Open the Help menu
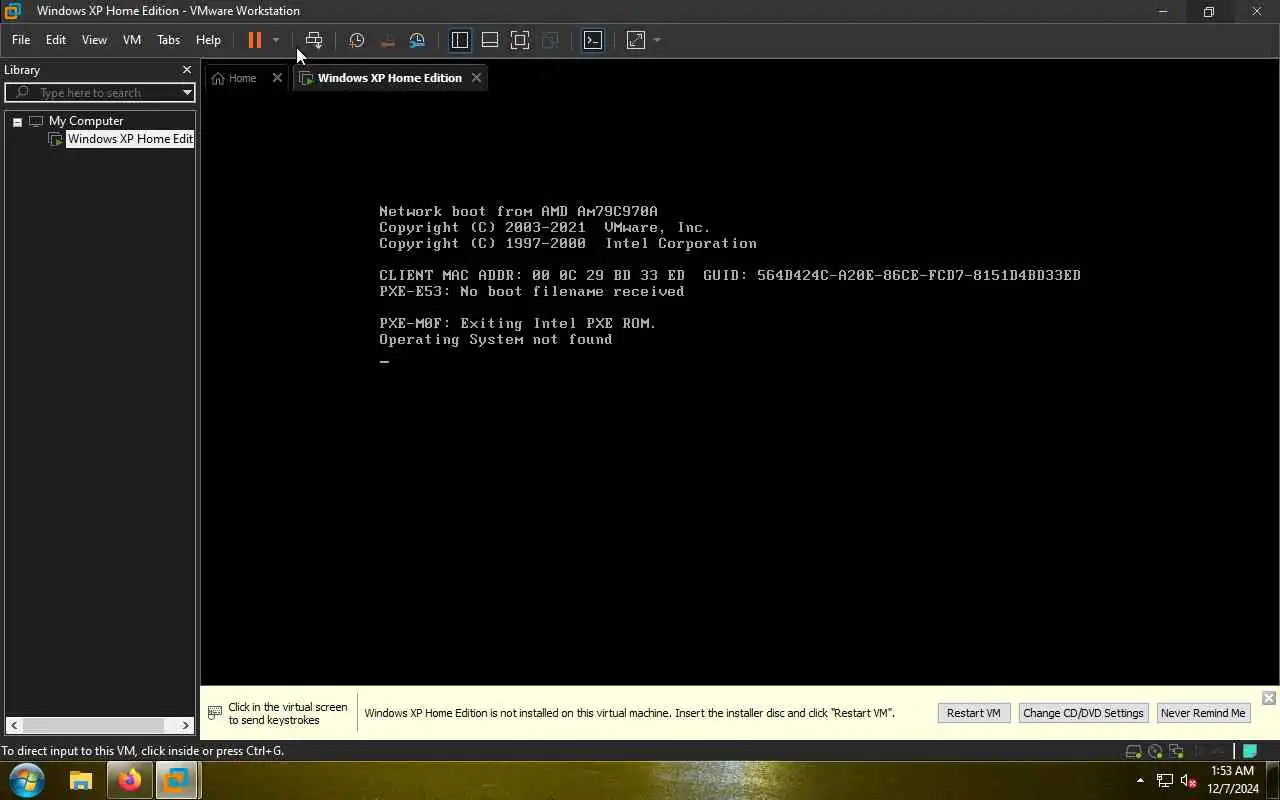Image resolution: width=1280 pixels, height=800 pixels. pos(208,40)
